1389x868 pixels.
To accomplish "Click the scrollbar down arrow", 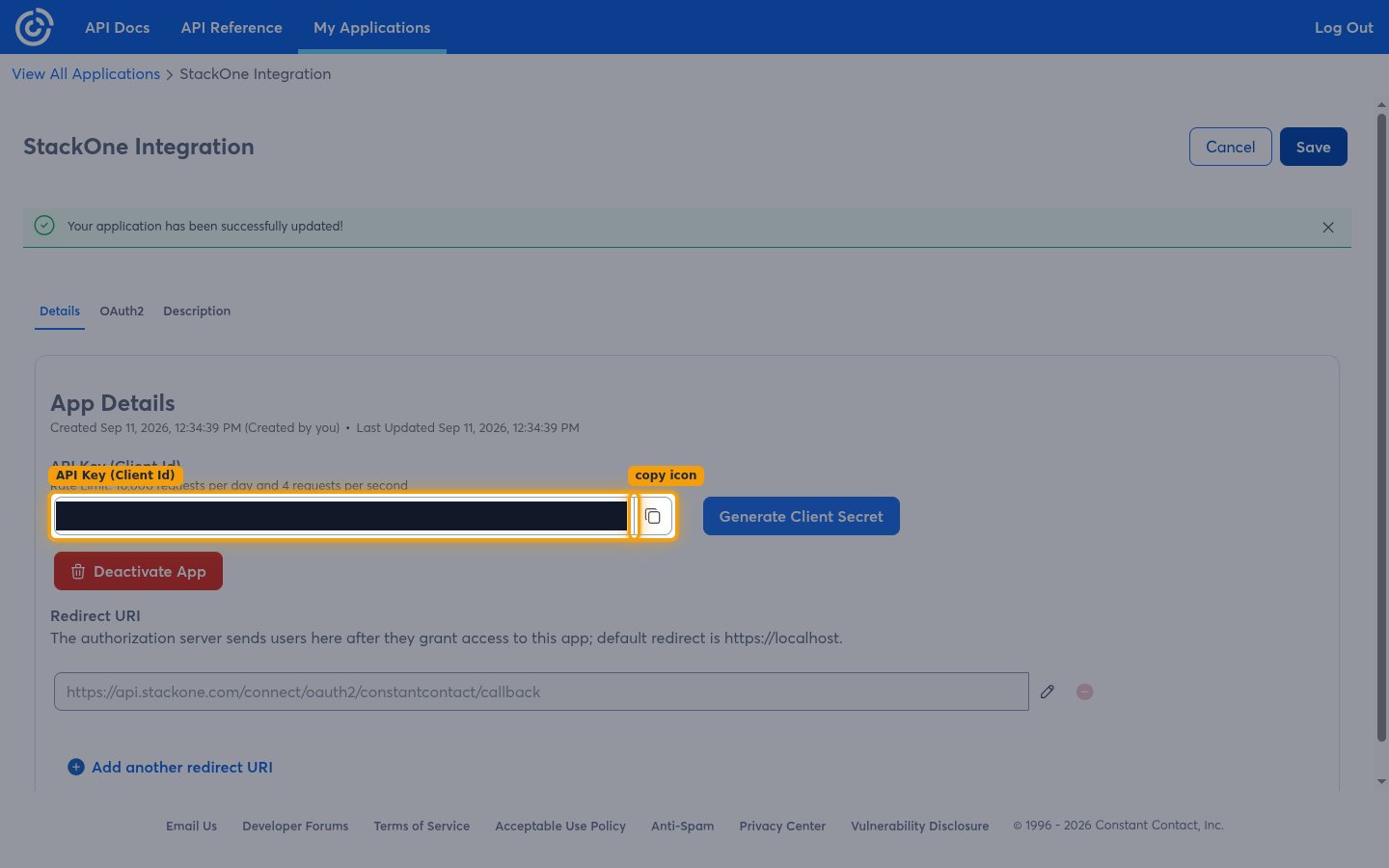I will click(1381, 781).
